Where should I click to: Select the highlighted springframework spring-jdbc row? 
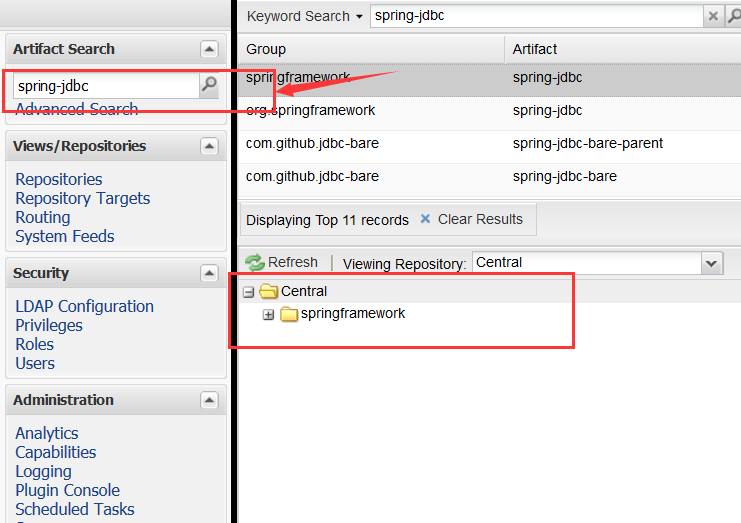pyautogui.click(x=489, y=80)
